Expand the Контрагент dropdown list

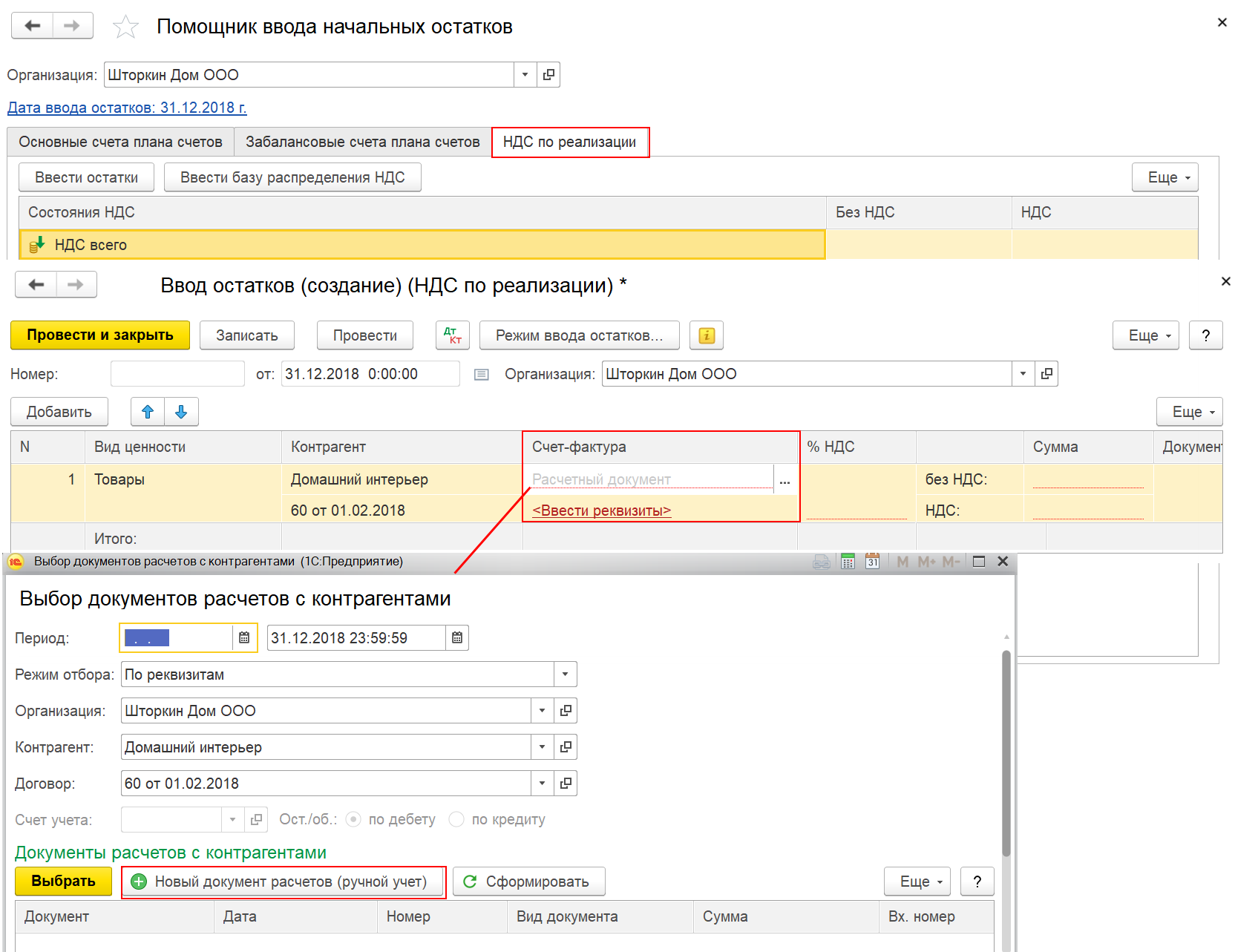pyautogui.click(x=542, y=747)
